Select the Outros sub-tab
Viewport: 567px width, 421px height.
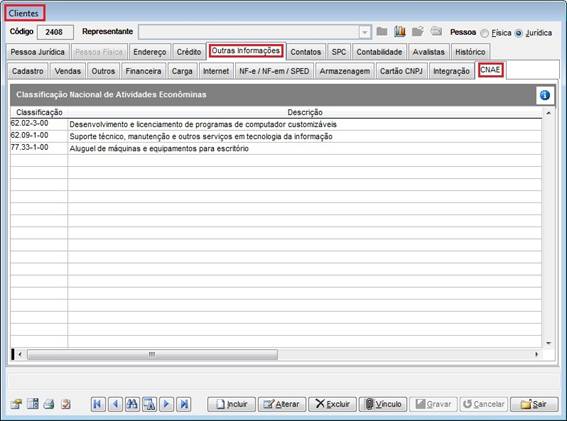point(103,71)
